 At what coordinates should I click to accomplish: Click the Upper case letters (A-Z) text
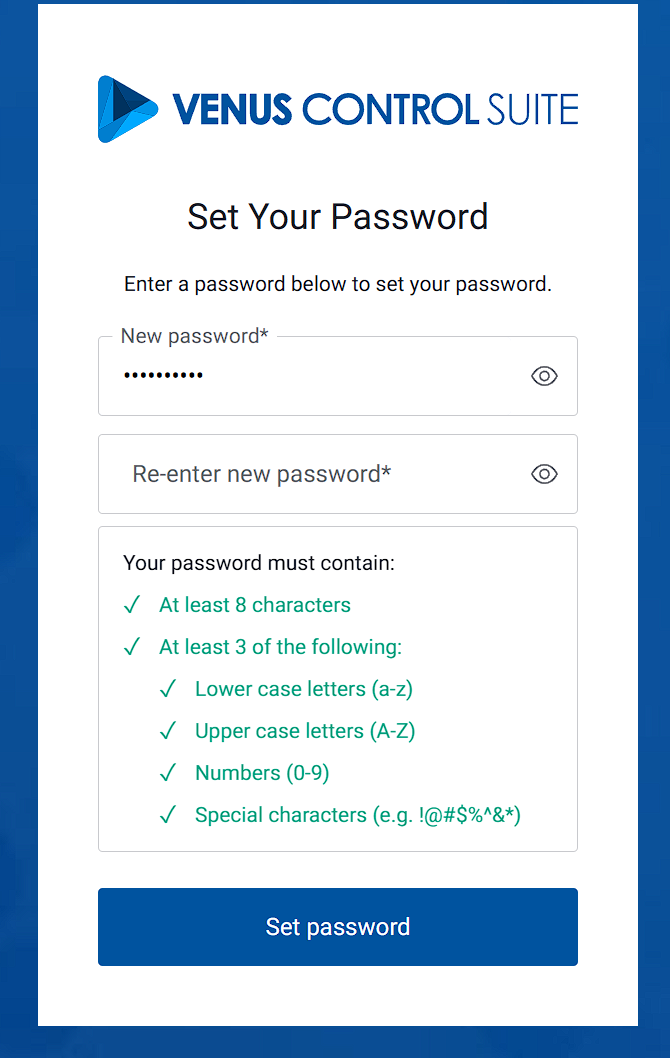click(305, 731)
